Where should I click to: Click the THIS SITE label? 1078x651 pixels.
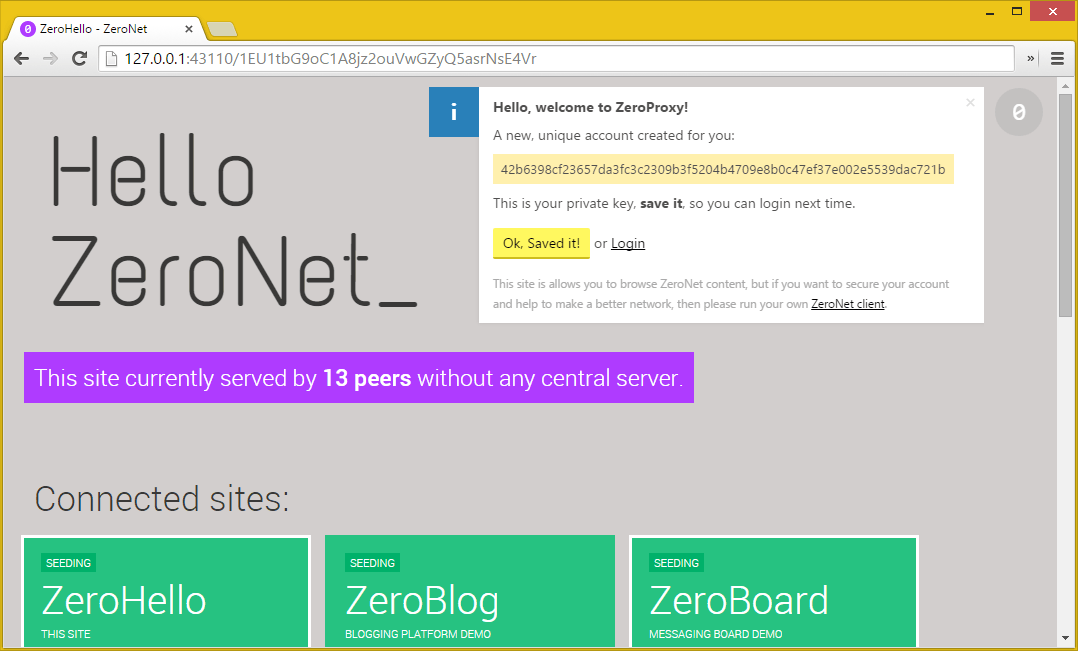click(x=66, y=634)
